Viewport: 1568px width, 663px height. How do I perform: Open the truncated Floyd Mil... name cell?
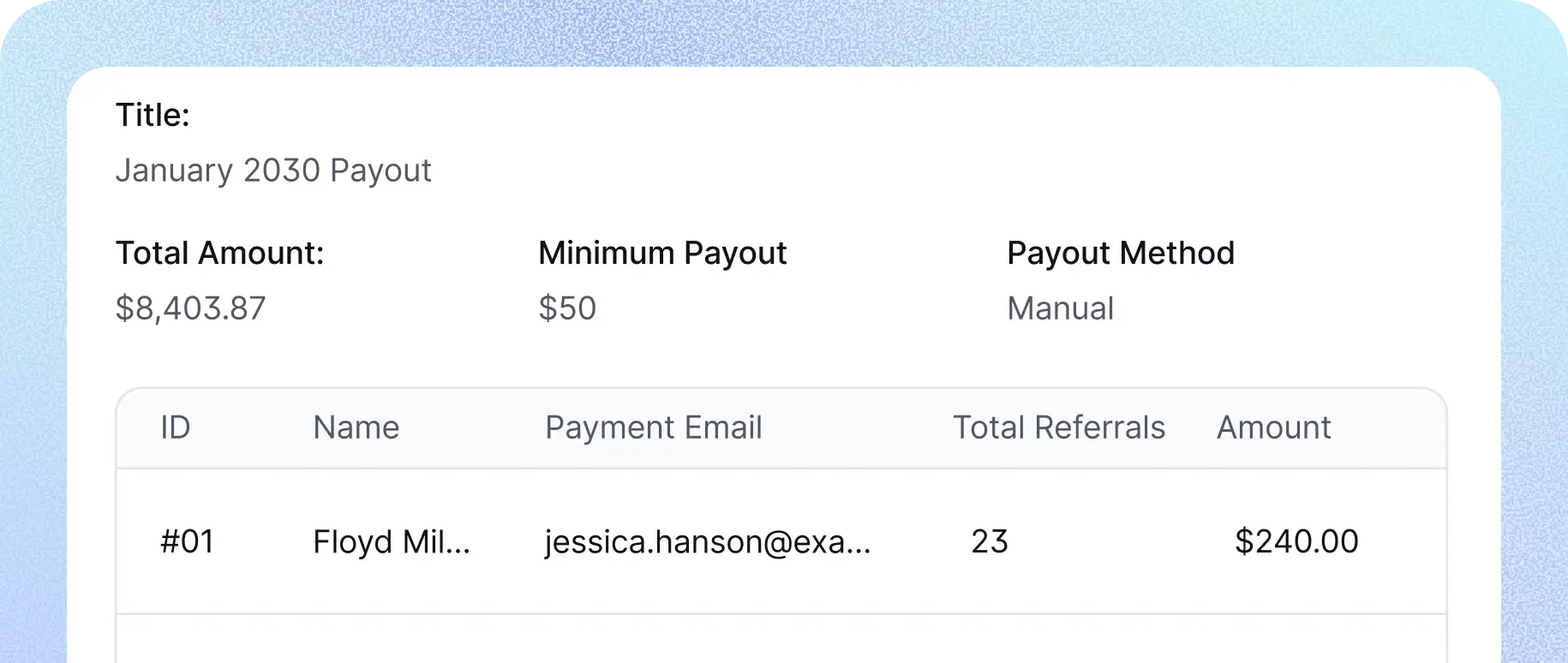click(x=391, y=541)
